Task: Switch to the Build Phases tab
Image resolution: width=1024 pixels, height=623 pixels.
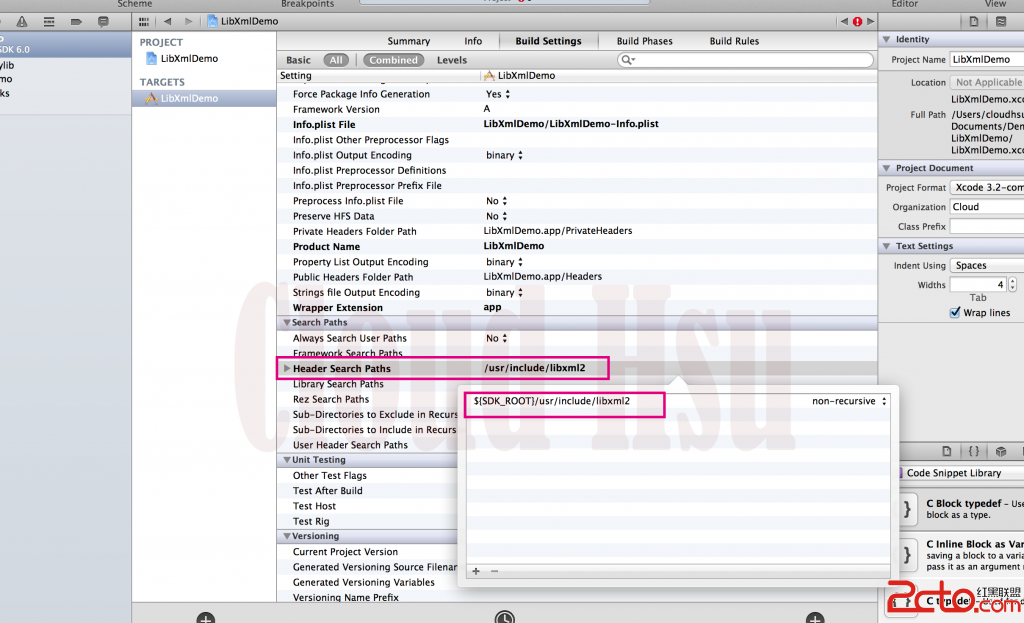Action: coord(645,41)
